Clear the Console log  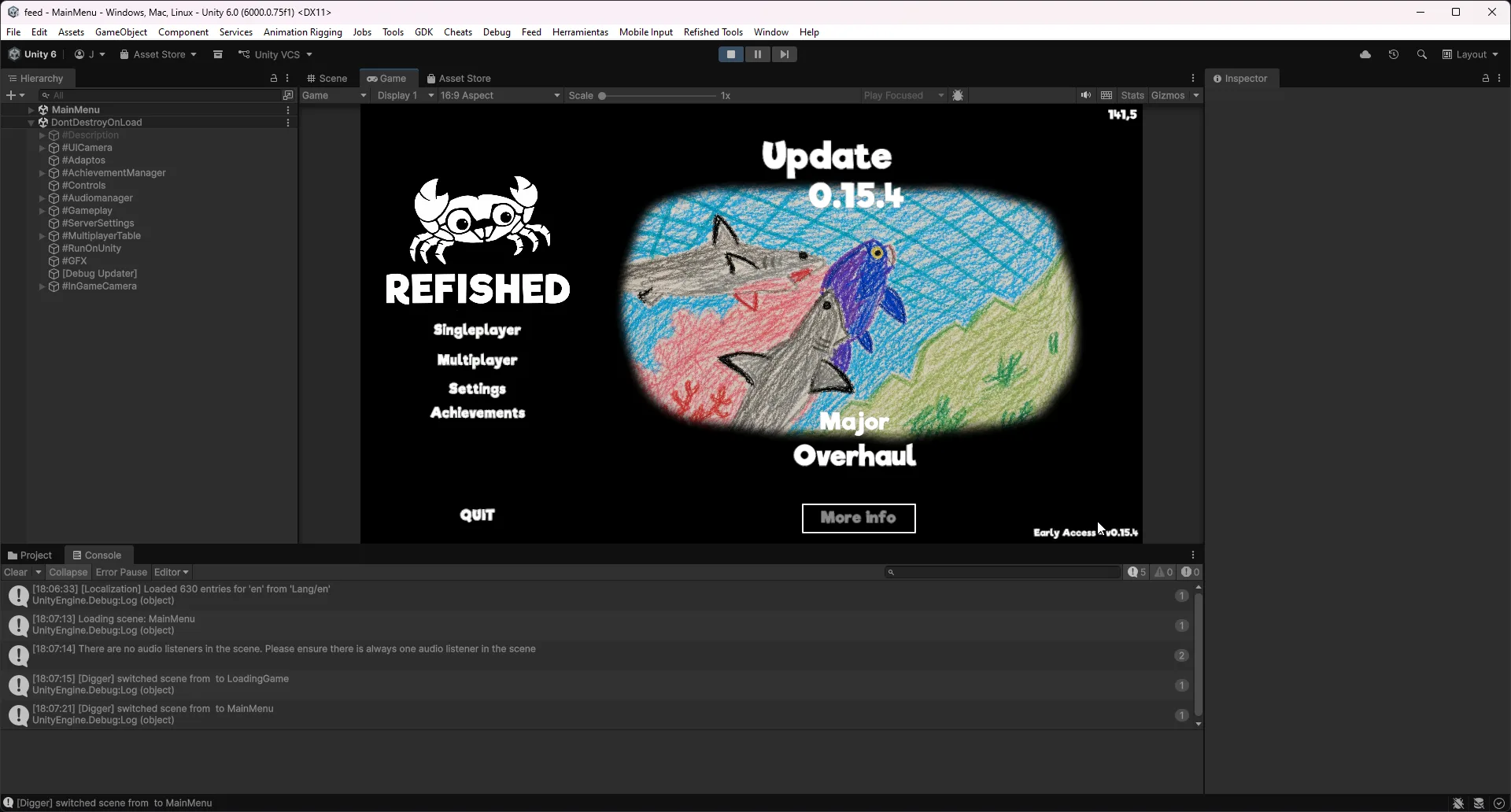click(16, 572)
